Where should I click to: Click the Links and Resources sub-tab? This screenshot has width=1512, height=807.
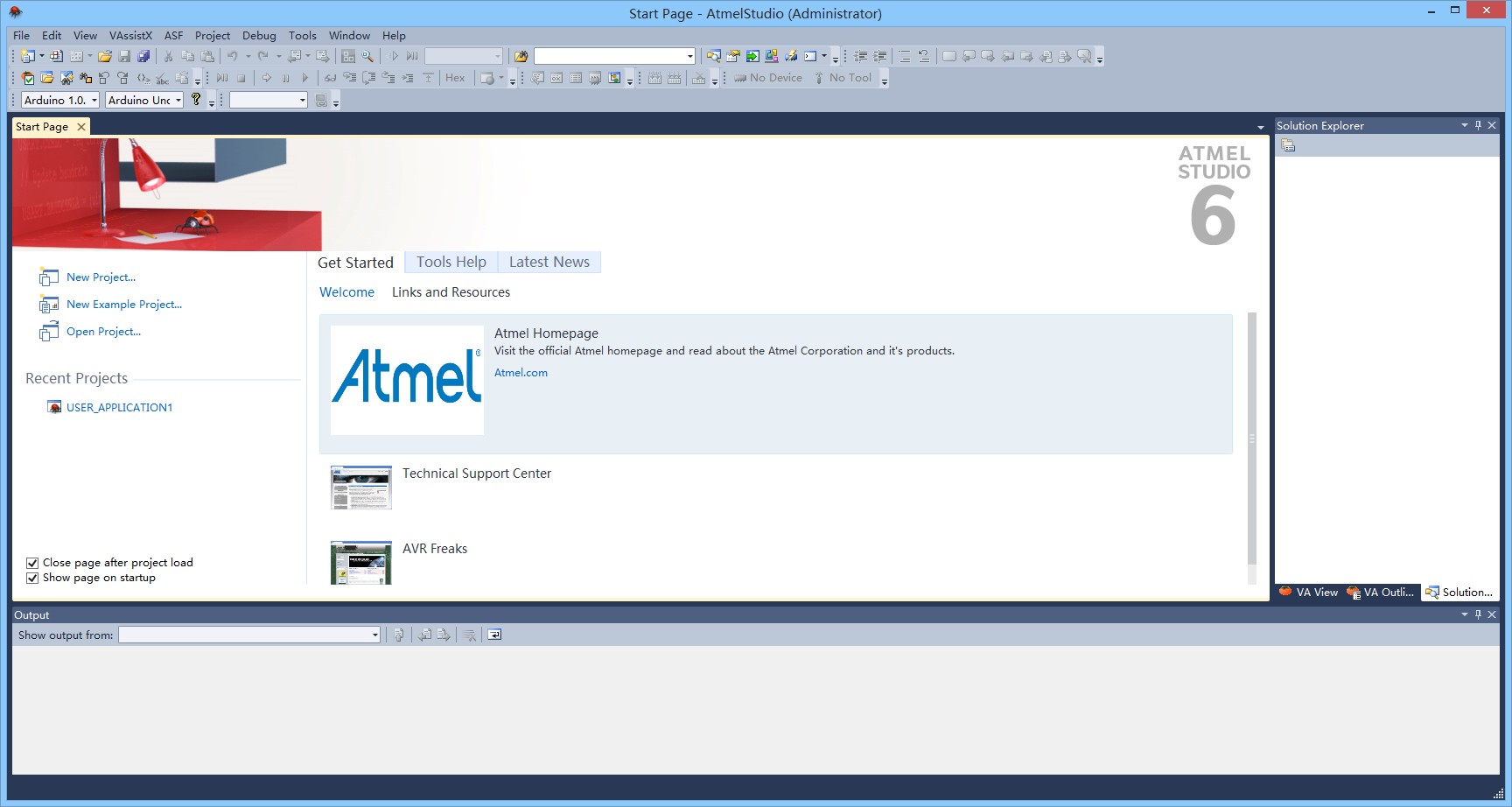451,292
